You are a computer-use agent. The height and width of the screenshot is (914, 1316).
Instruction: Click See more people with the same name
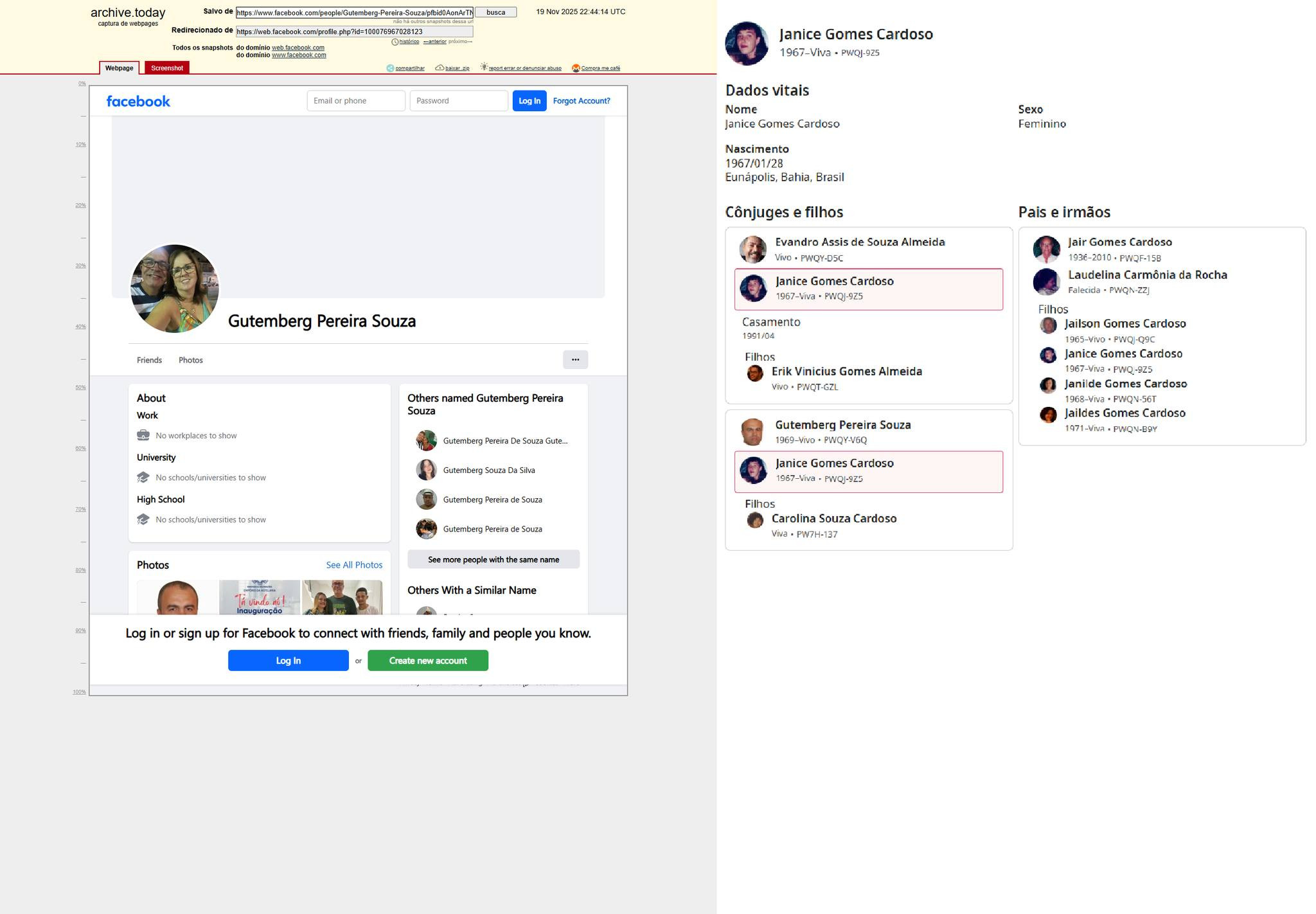pos(493,560)
